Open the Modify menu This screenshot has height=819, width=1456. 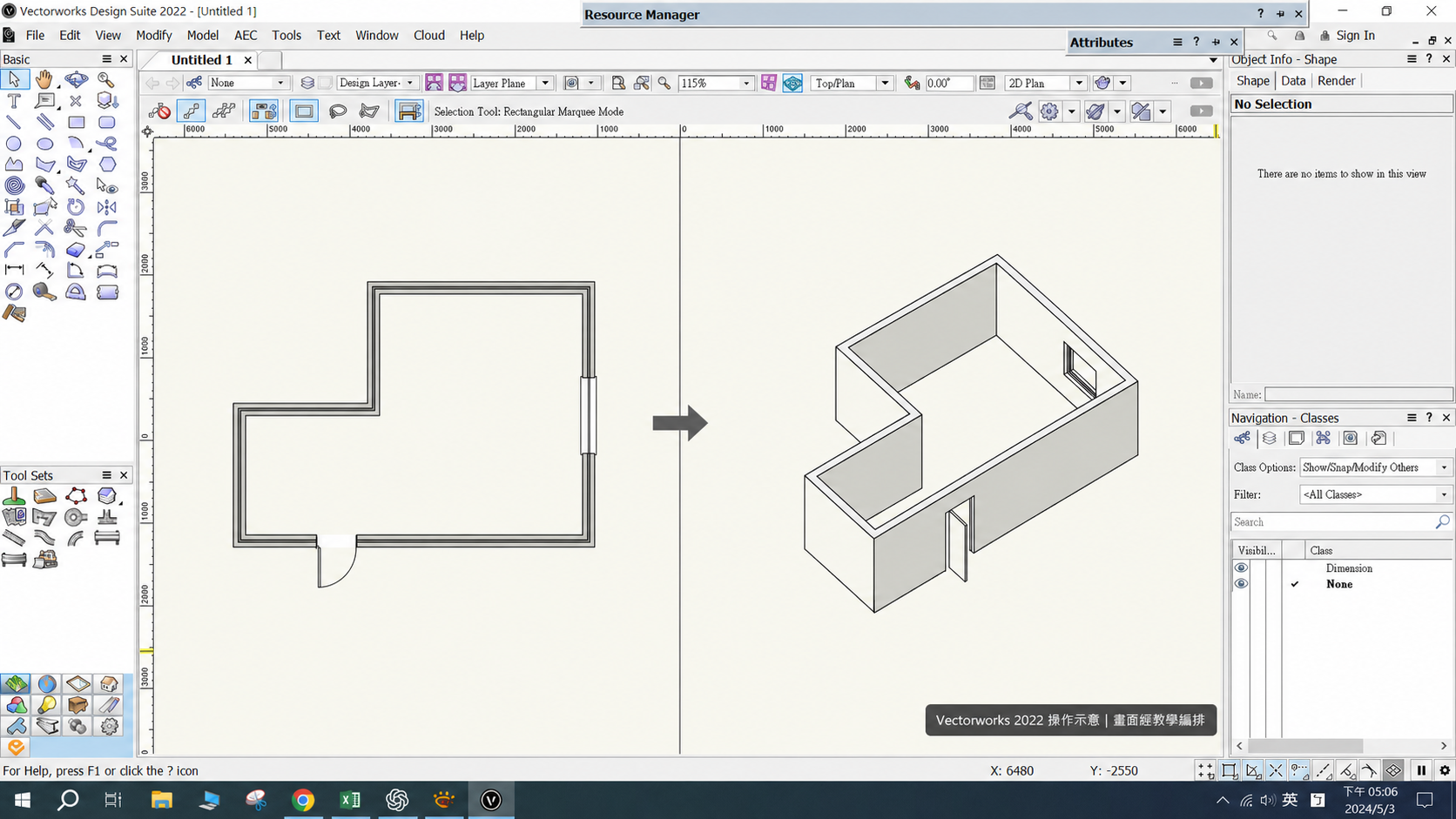coord(153,36)
